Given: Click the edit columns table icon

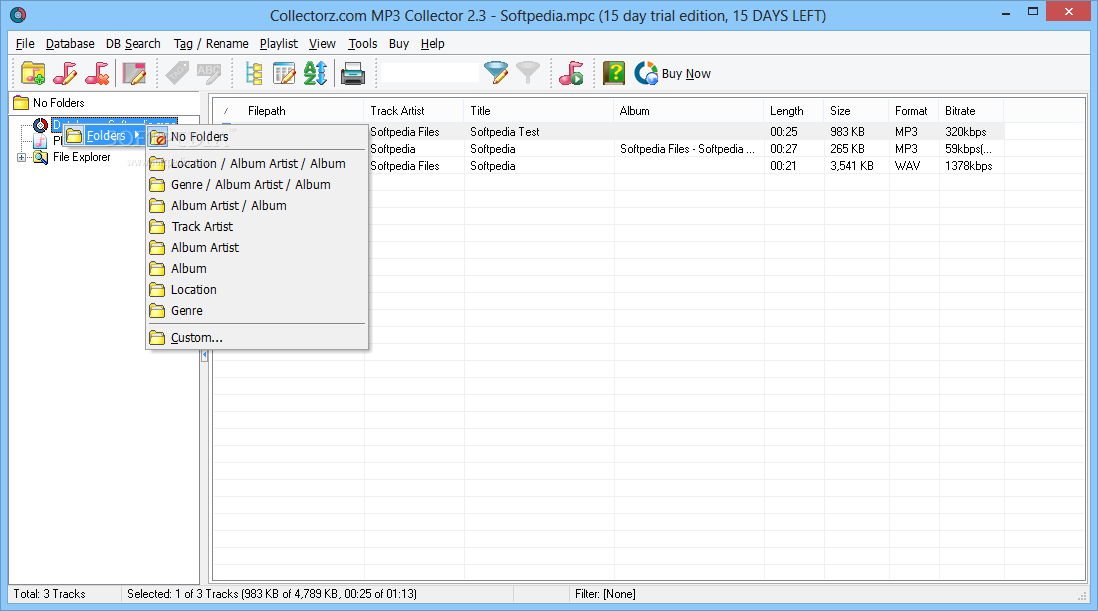Looking at the screenshot, I should click(x=284, y=73).
